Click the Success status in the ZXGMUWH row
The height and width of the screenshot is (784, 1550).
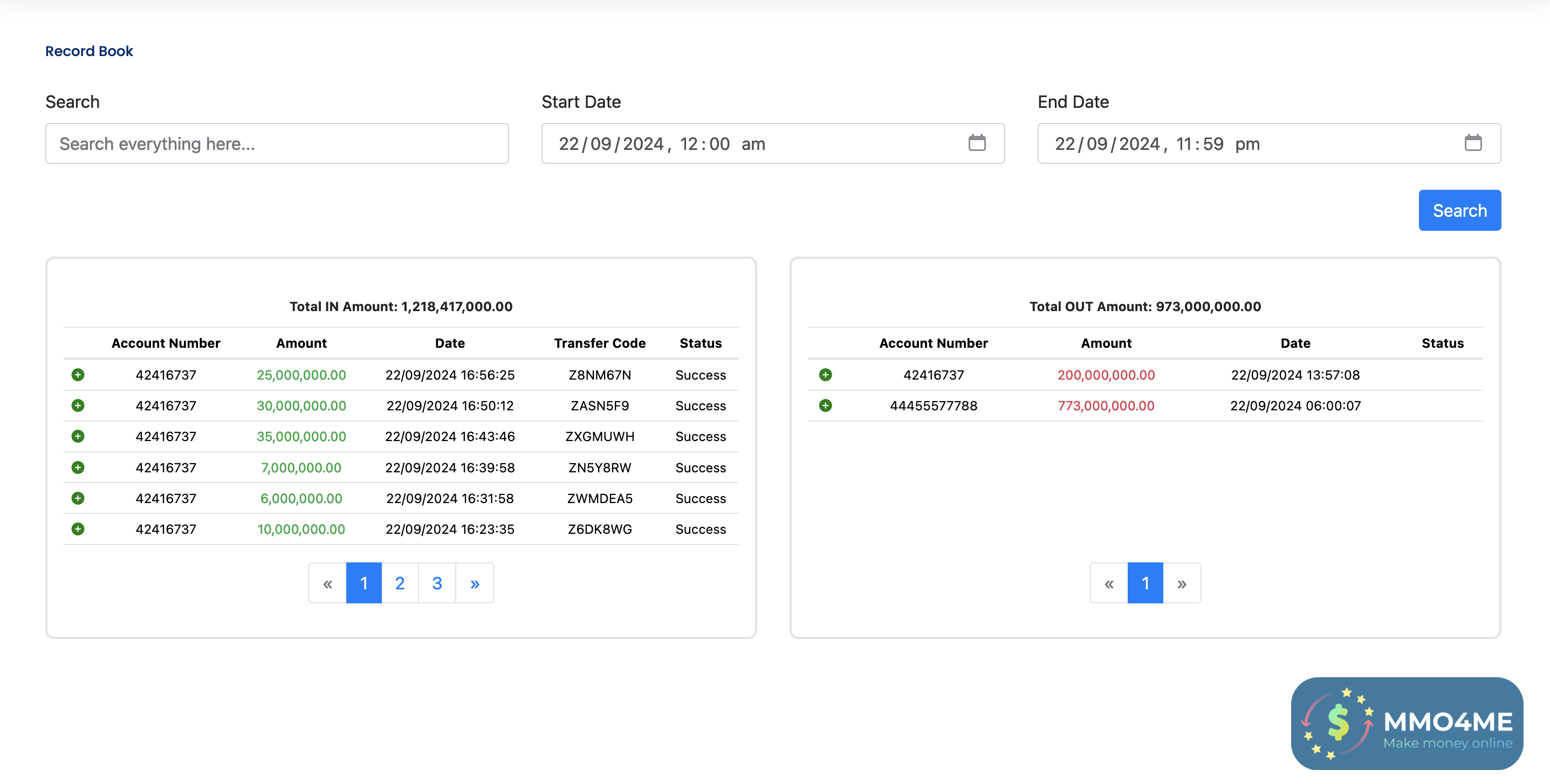tap(701, 436)
